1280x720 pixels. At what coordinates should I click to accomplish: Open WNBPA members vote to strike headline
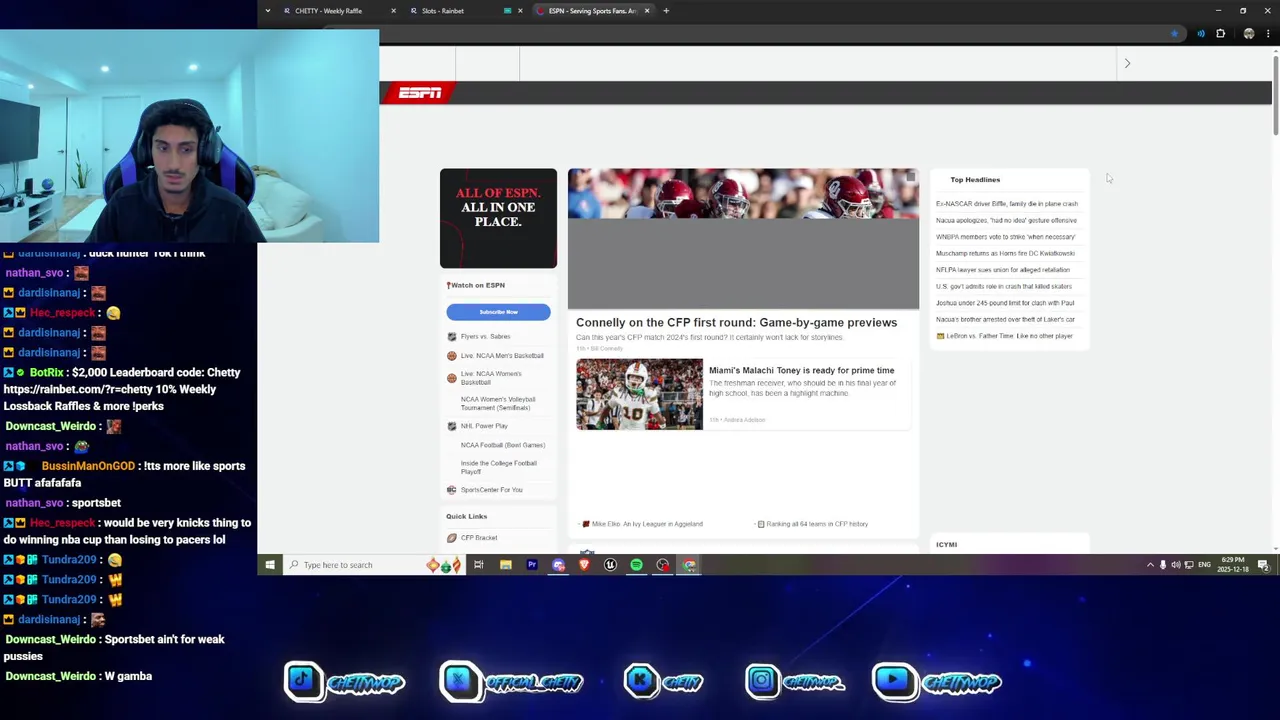click(1005, 237)
